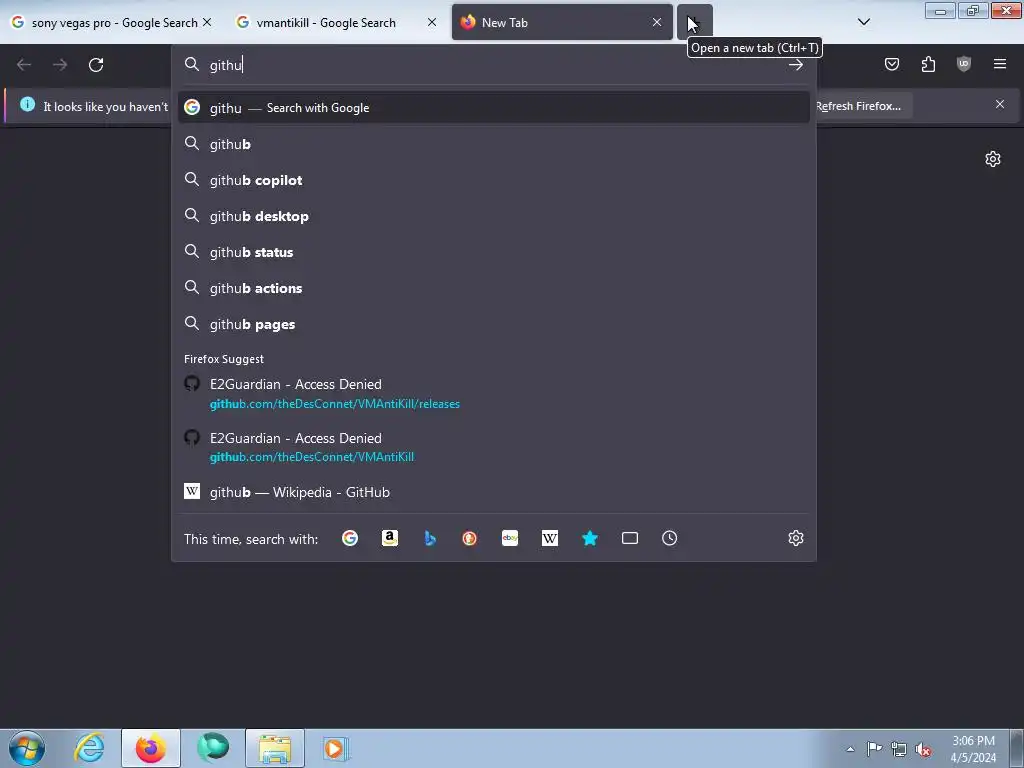Viewport: 1024px width, 768px height.
Task: Choose github pages suggestion
Action: tap(494, 324)
